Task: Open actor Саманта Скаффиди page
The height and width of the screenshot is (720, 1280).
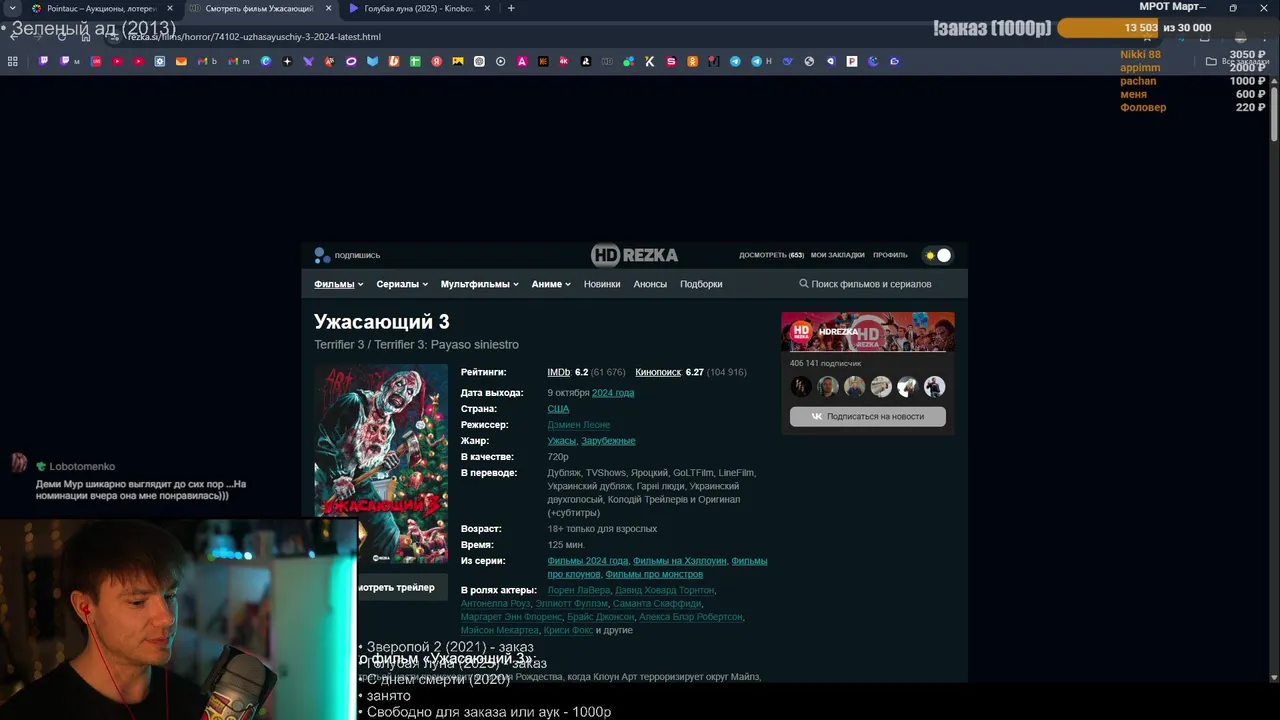Action: (x=656, y=604)
